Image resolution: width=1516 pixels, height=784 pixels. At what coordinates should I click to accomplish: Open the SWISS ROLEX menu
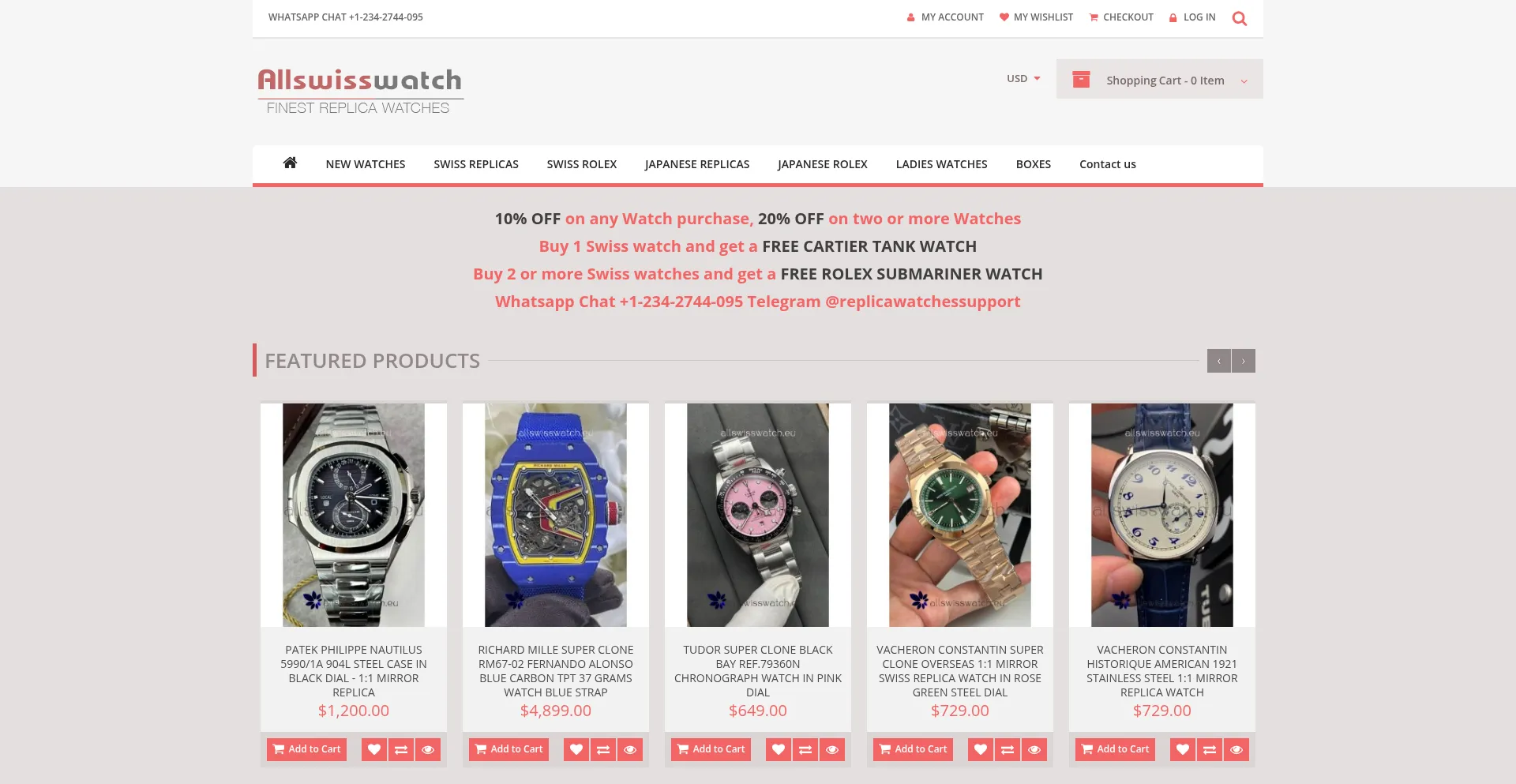click(x=582, y=164)
